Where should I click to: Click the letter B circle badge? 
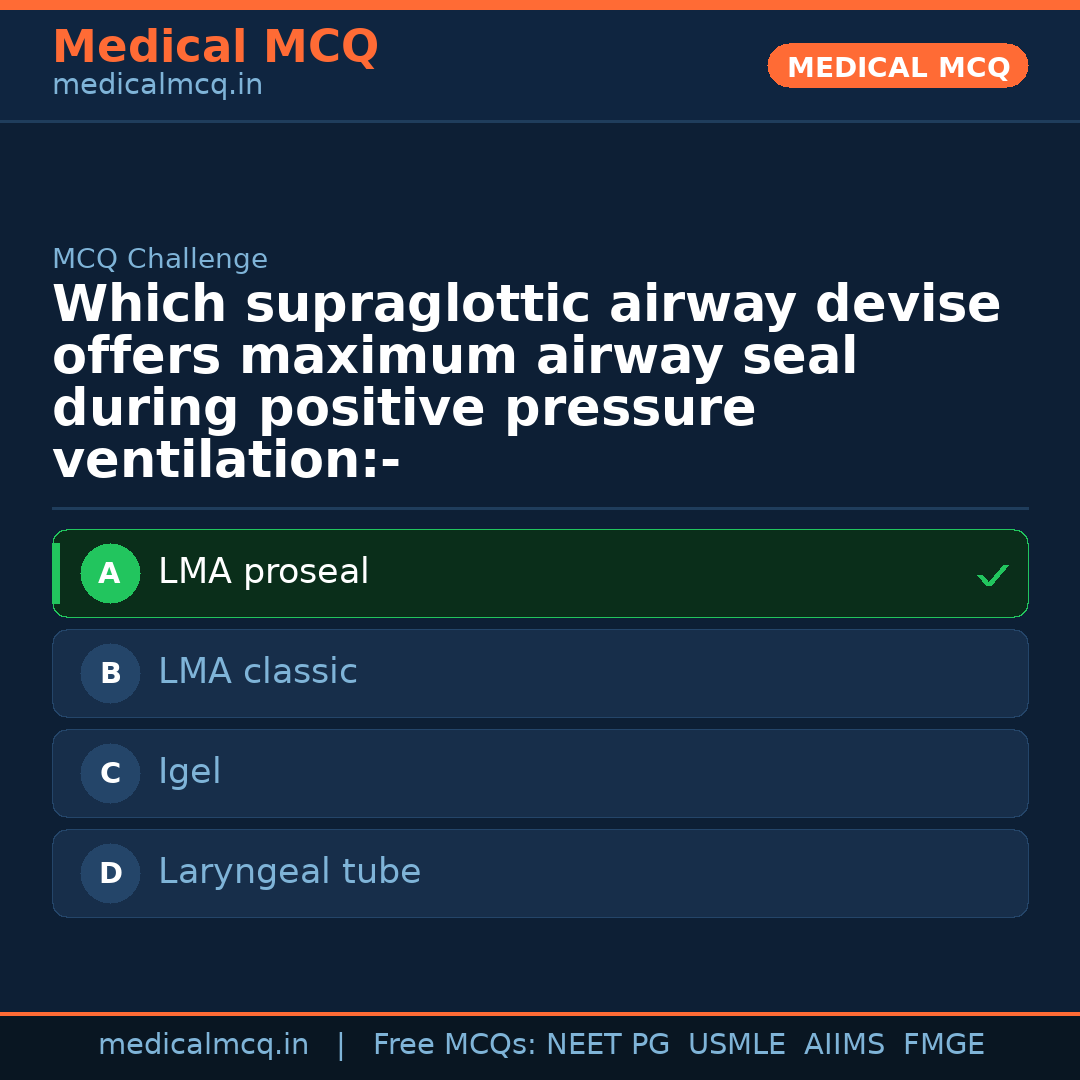pos(110,674)
